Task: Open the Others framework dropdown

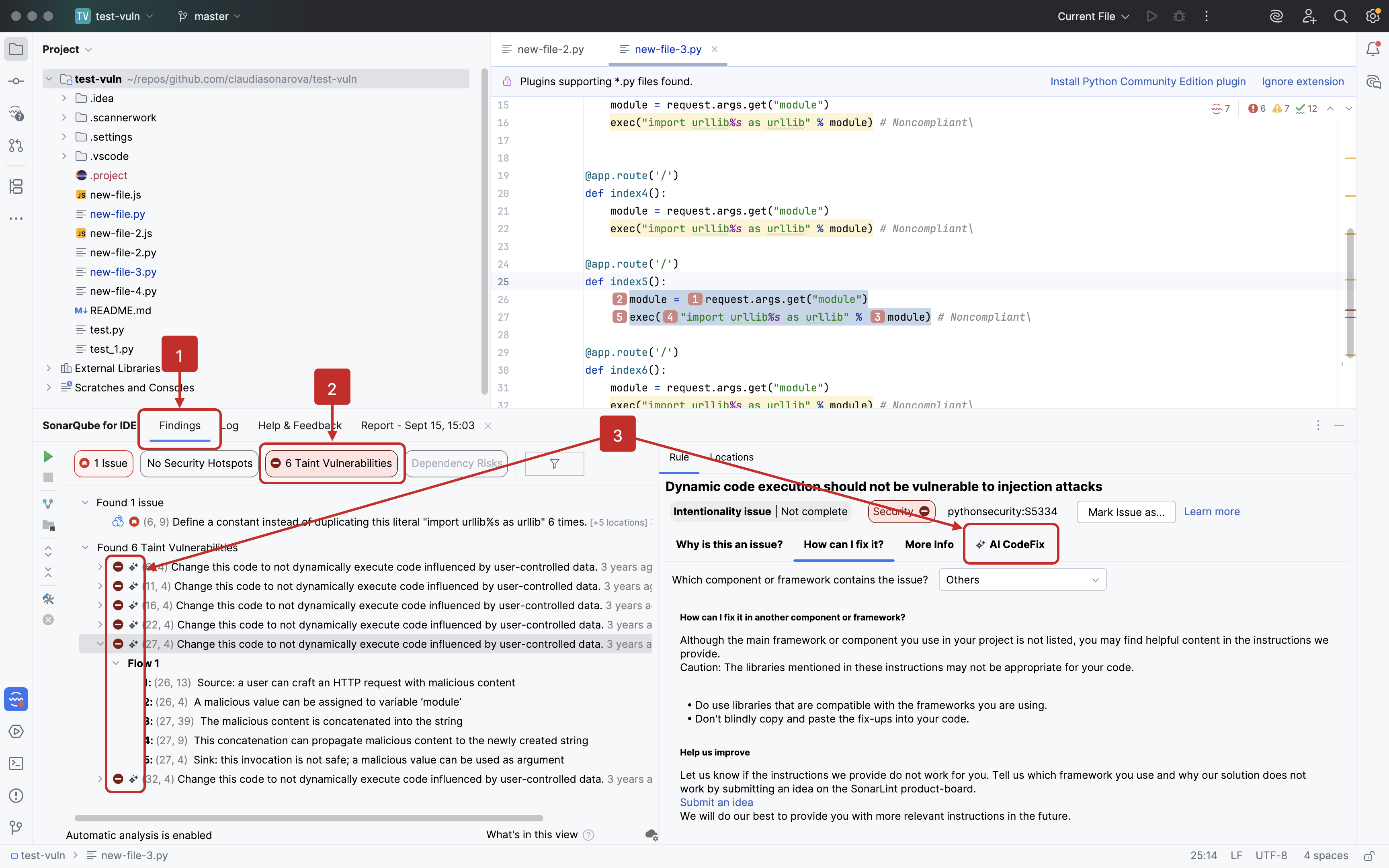Action: click(1022, 579)
